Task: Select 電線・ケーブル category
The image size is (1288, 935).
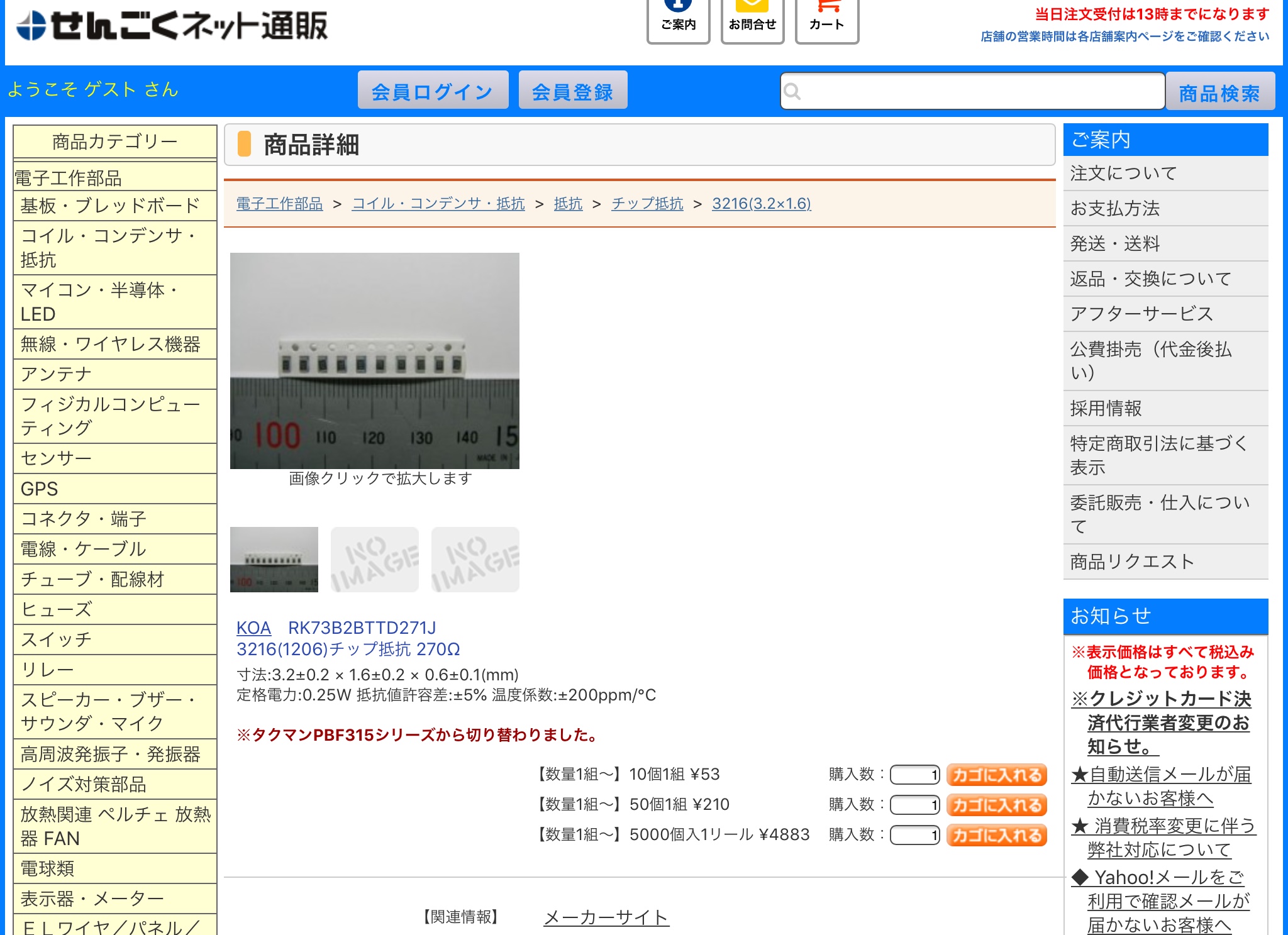Action: (115, 549)
